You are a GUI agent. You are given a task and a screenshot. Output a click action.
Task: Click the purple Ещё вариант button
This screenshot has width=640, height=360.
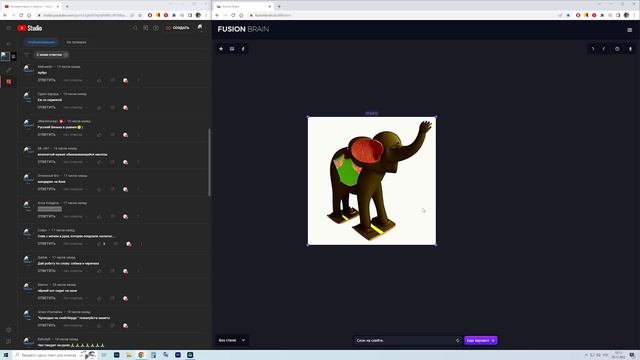pyautogui.click(x=480, y=340)
